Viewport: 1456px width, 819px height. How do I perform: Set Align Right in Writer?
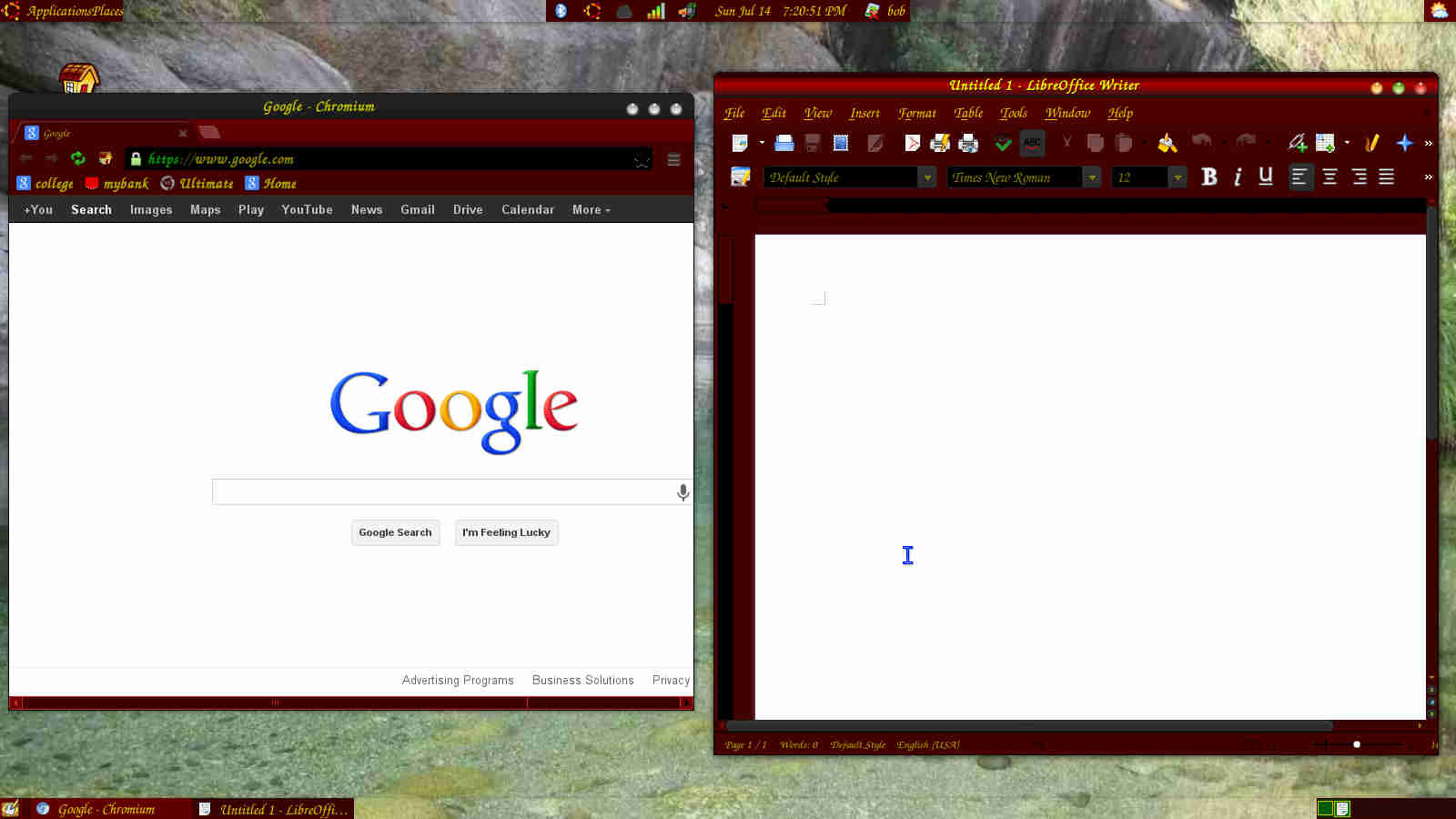(1359, 177)
